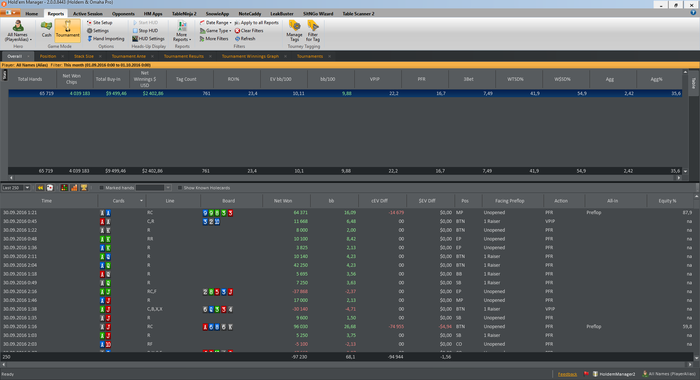Image resolution: width=700 pixels, height=380 pixels.
Task: Open Settings in Options group
Action: coord(98,31)
